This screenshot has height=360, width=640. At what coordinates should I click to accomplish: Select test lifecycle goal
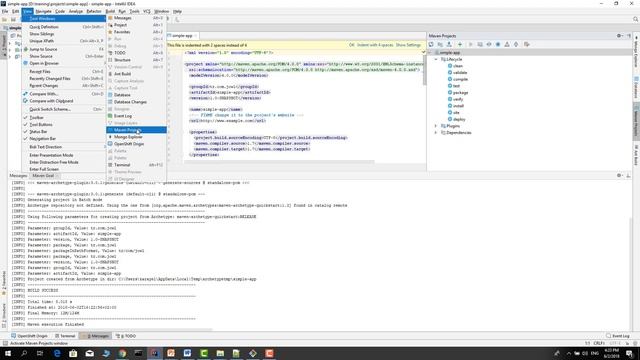click(x=454, y=86)
